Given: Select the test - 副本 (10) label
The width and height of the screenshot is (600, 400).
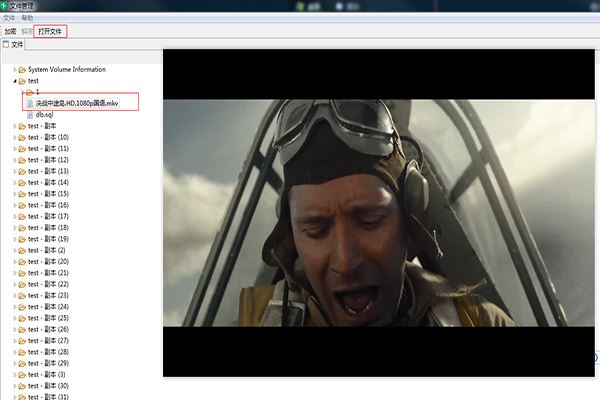Looking at the screenshot, I should tap(48, 137).
